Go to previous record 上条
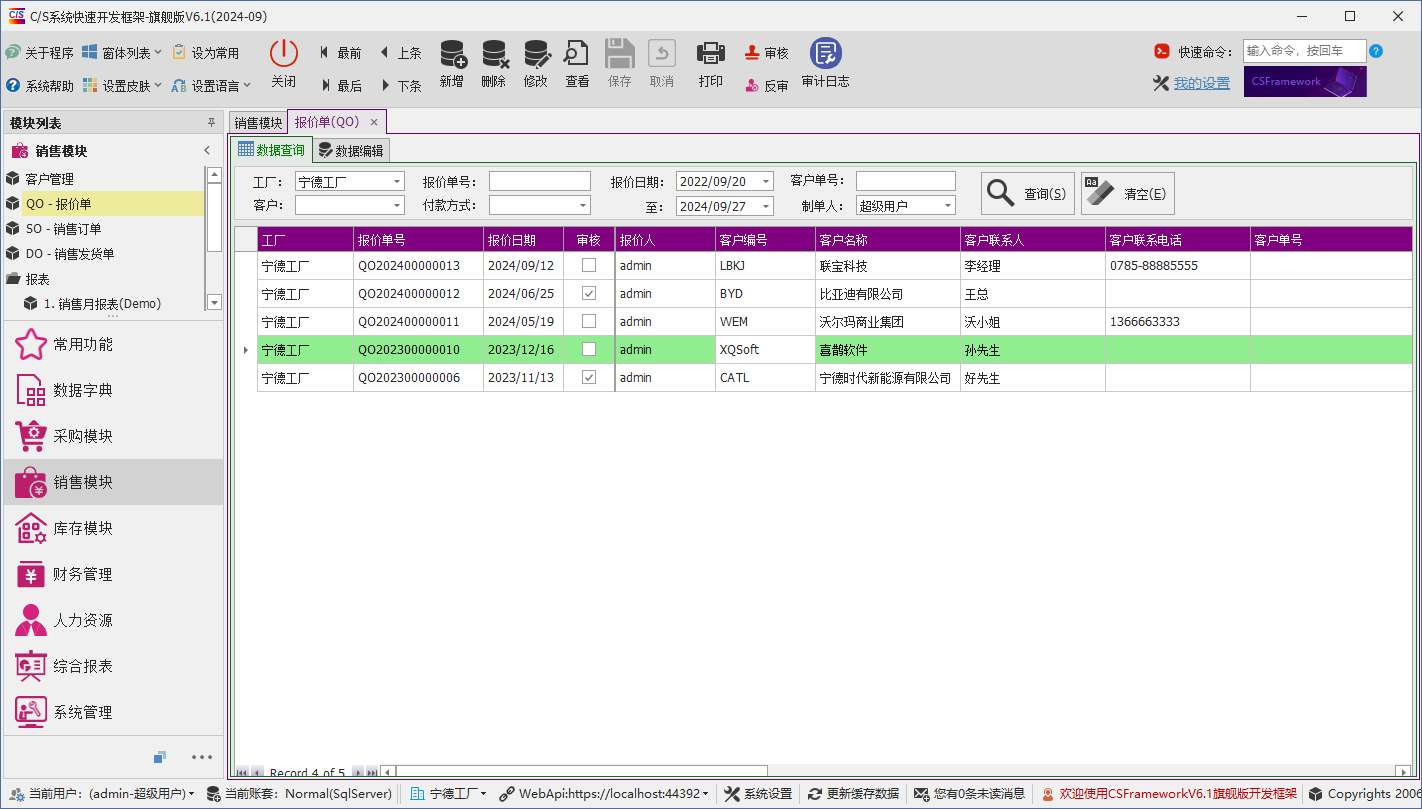 click(x=400, y=53)
